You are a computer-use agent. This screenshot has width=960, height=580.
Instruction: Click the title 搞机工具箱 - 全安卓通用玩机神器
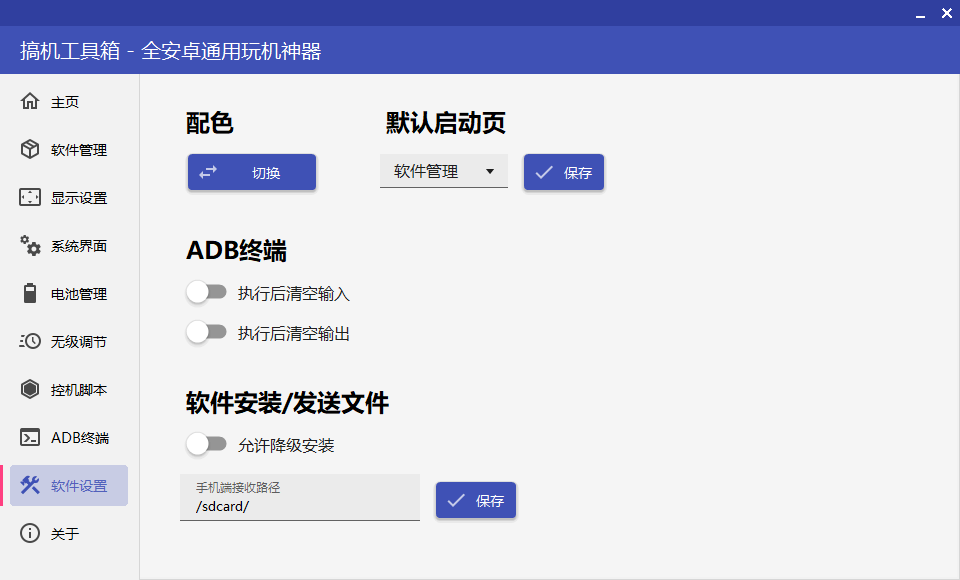(170, 51)
